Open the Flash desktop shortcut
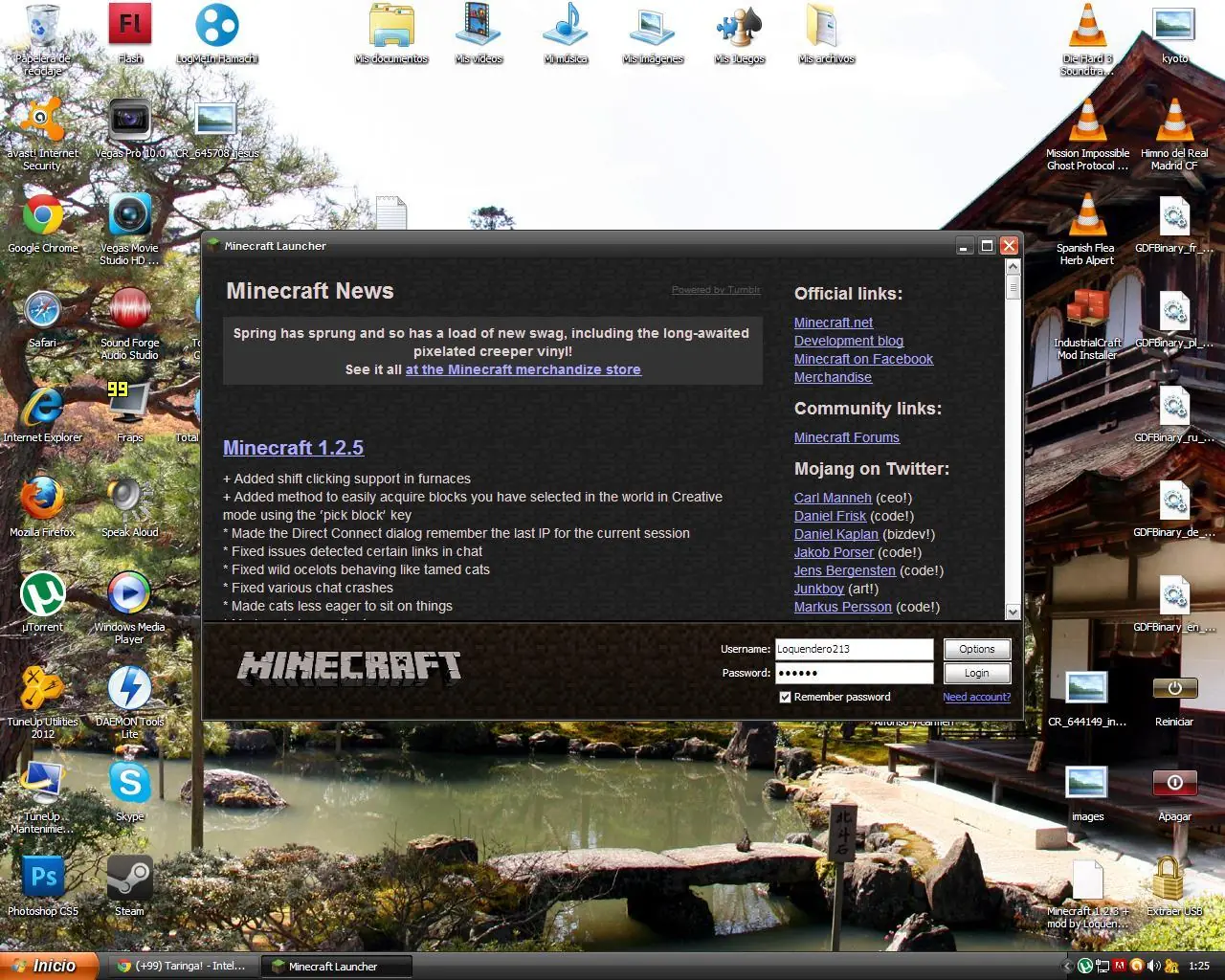This screenshot has height=980, width=1225. point(130,33)
